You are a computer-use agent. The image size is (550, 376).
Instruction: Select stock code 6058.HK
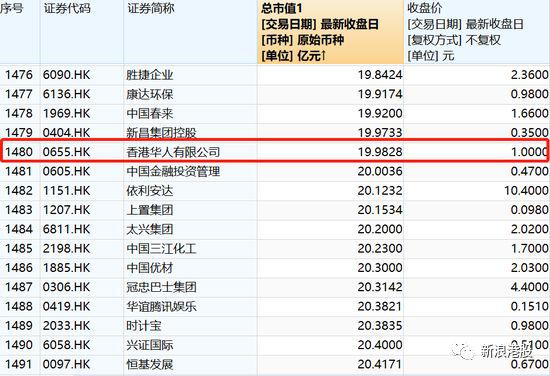click(x=67, y=345)
